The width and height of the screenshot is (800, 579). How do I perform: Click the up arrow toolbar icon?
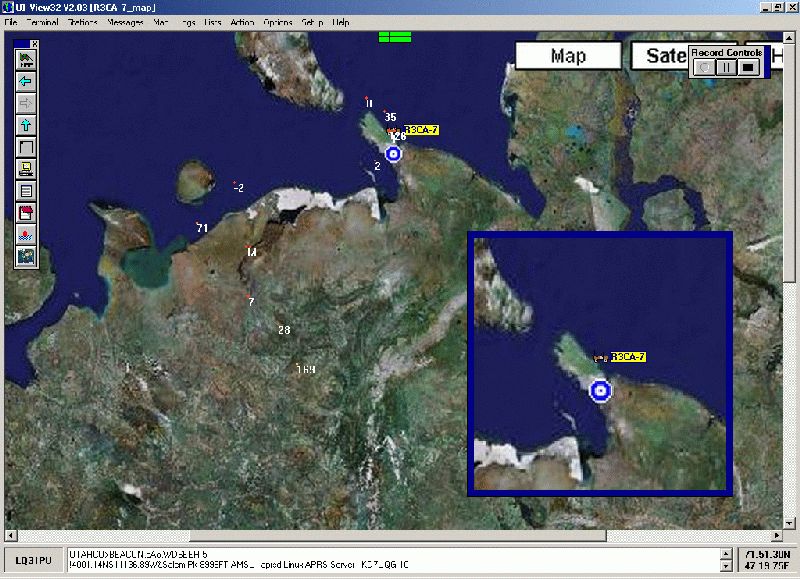pyautogui.click(x=26, y=125)
